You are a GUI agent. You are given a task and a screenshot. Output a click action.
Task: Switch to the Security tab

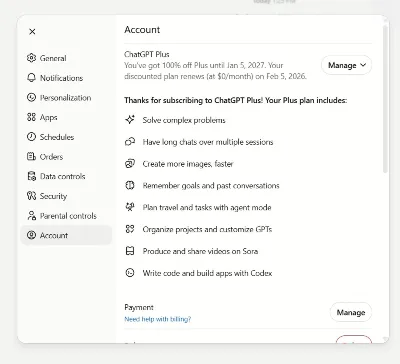(x=66, y=196)
